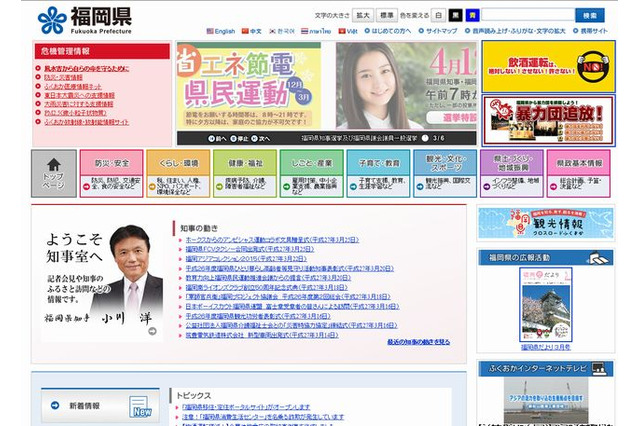Click the 省エネ節電 県民運動 banner

[249, 86]
